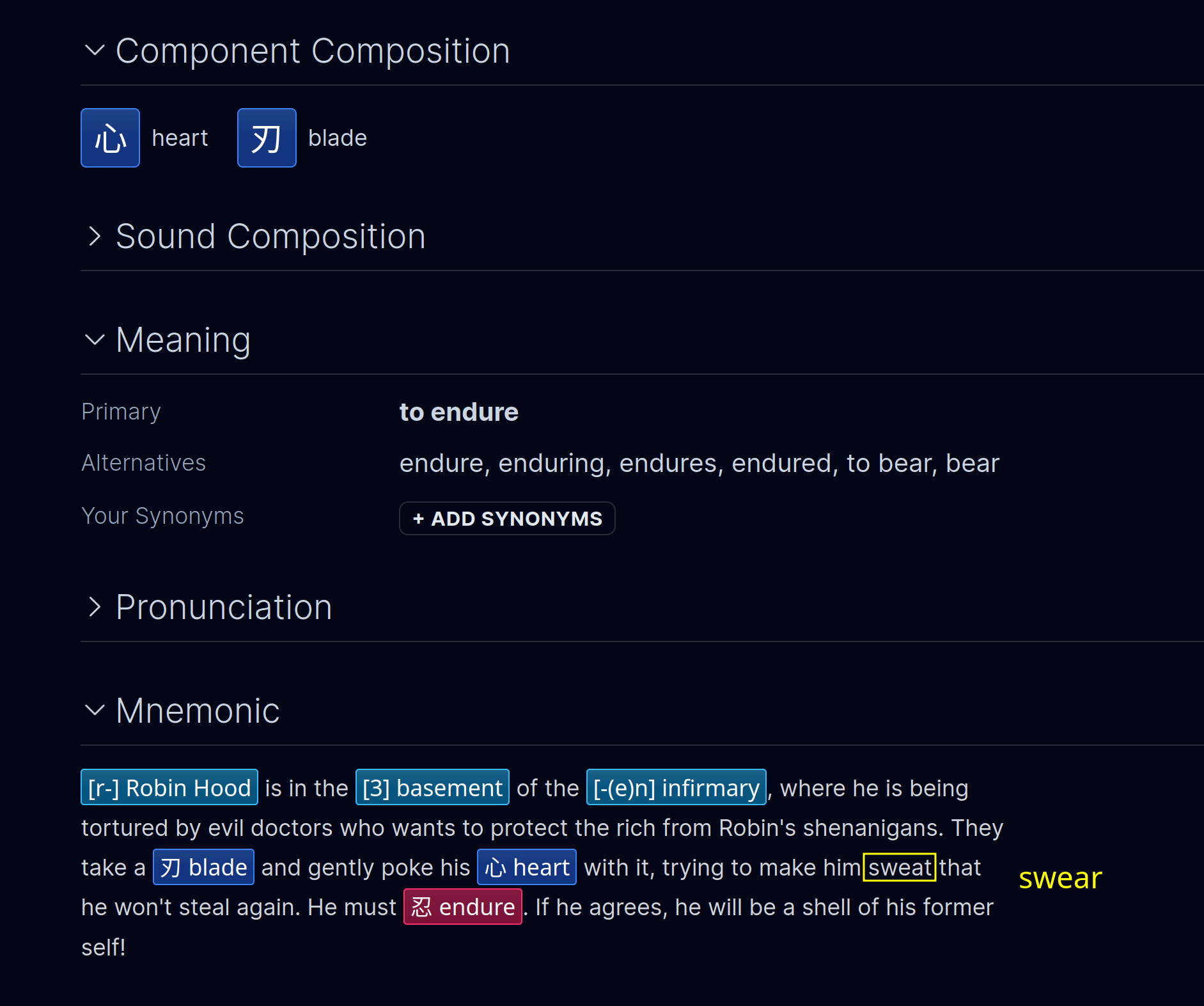Click the red 忍 endure tag
Image resolution: width=1204 pixels, height=1006 pixels.
(x=463, y=907)
